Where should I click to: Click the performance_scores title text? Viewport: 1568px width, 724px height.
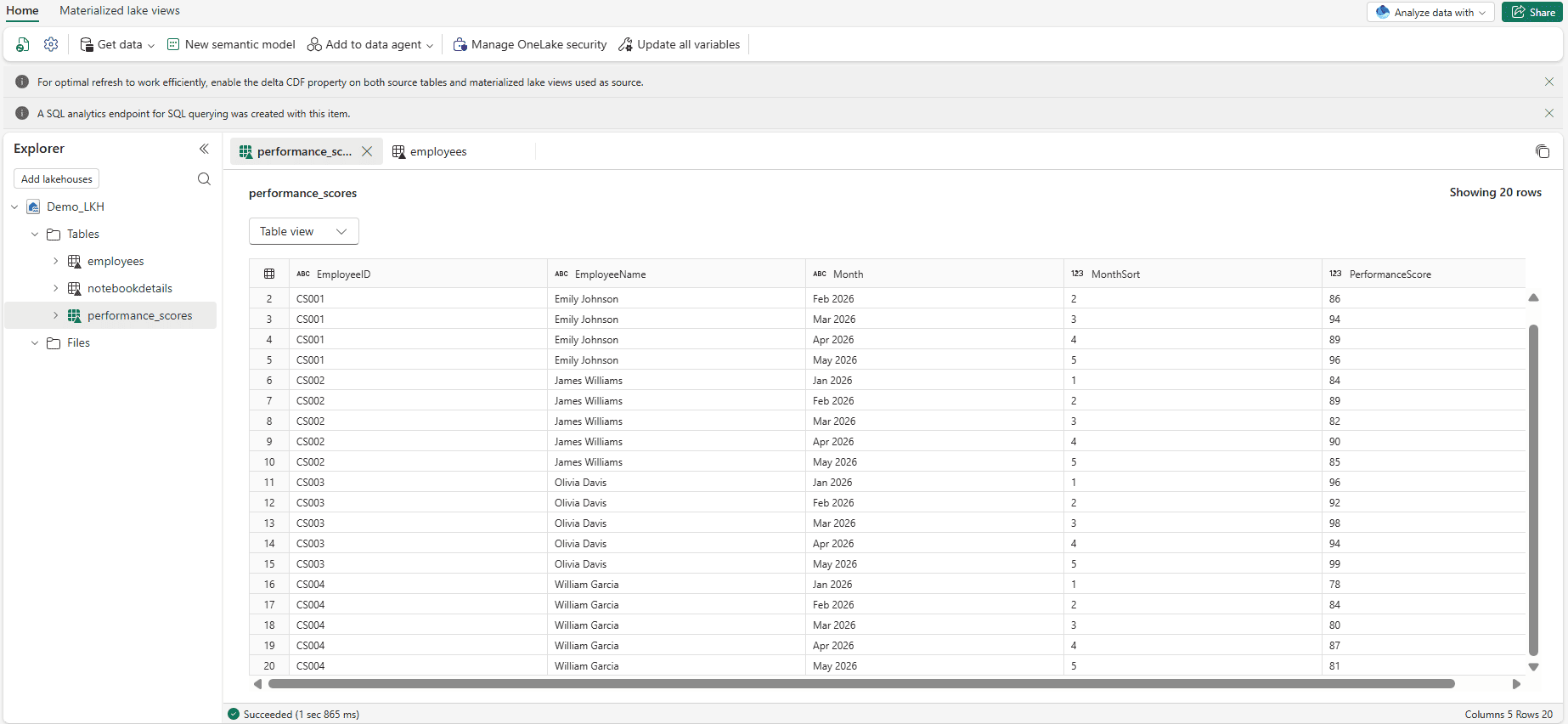click(302, 193)
